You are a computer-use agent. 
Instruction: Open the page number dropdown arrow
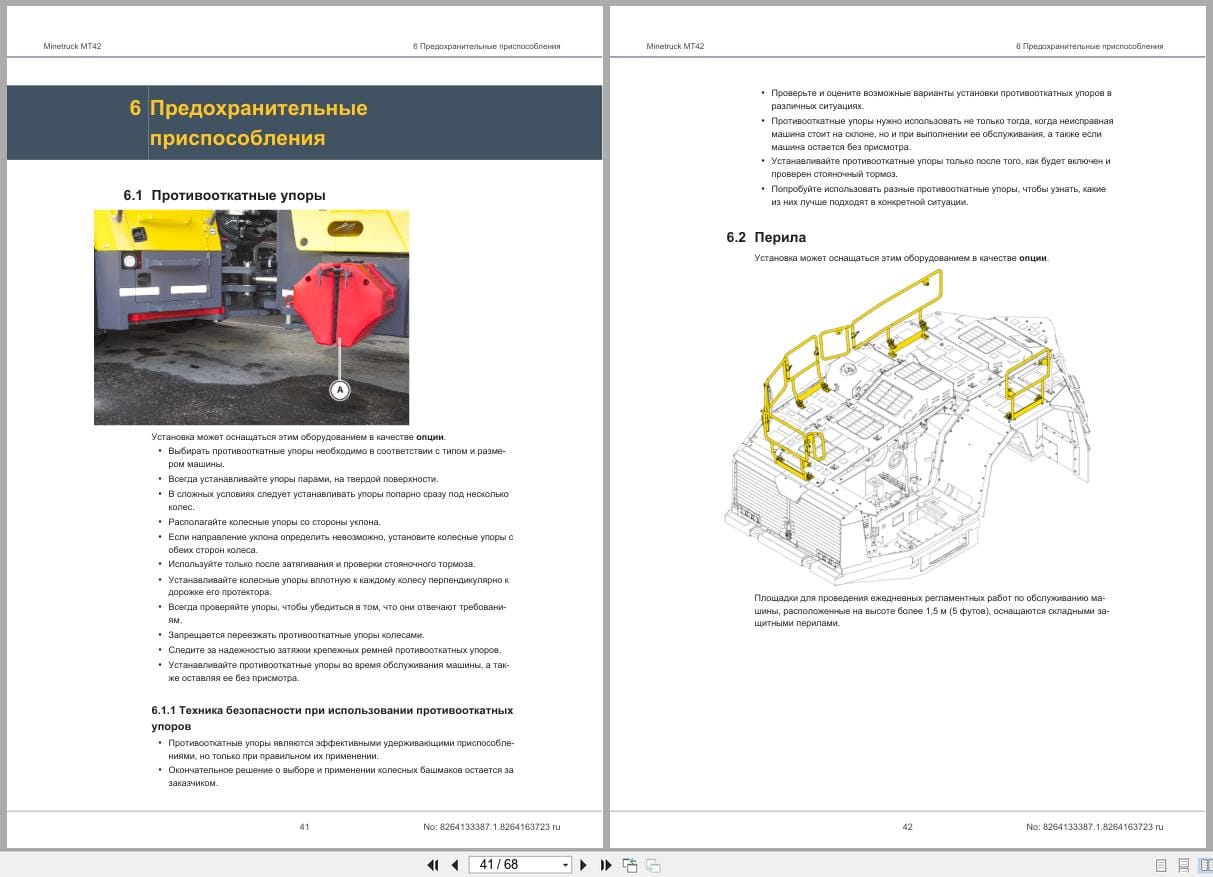click(565, 865)
